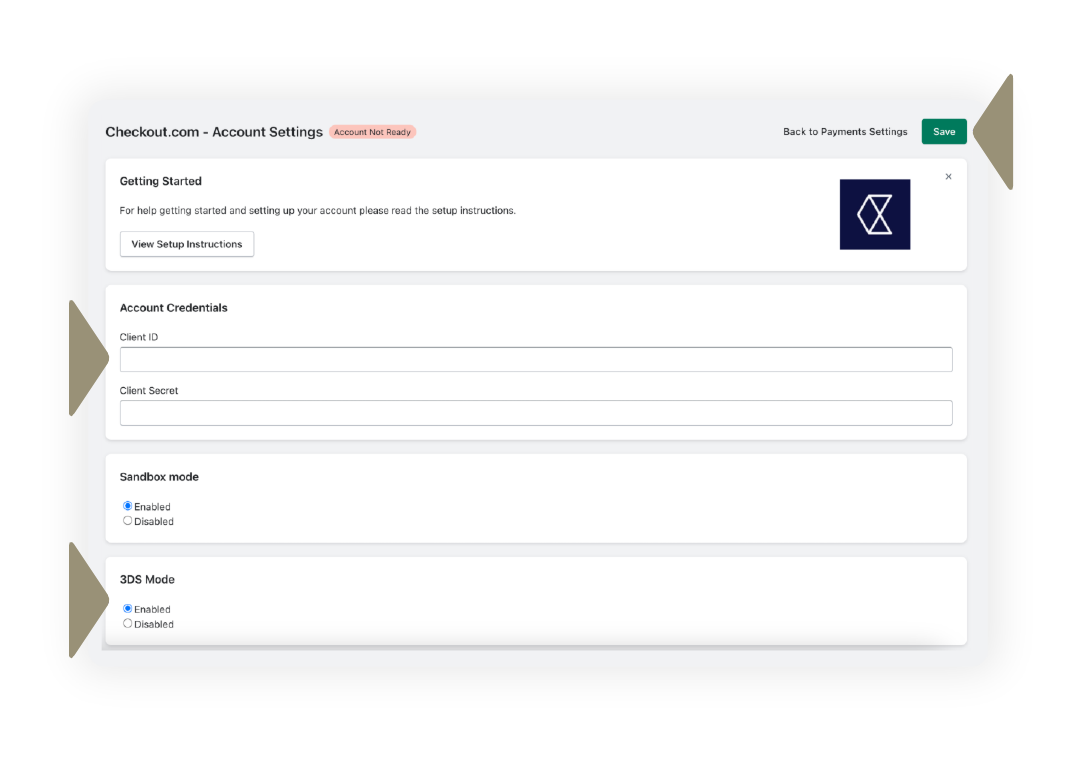Click the Getting Started title

pos(160,181)
